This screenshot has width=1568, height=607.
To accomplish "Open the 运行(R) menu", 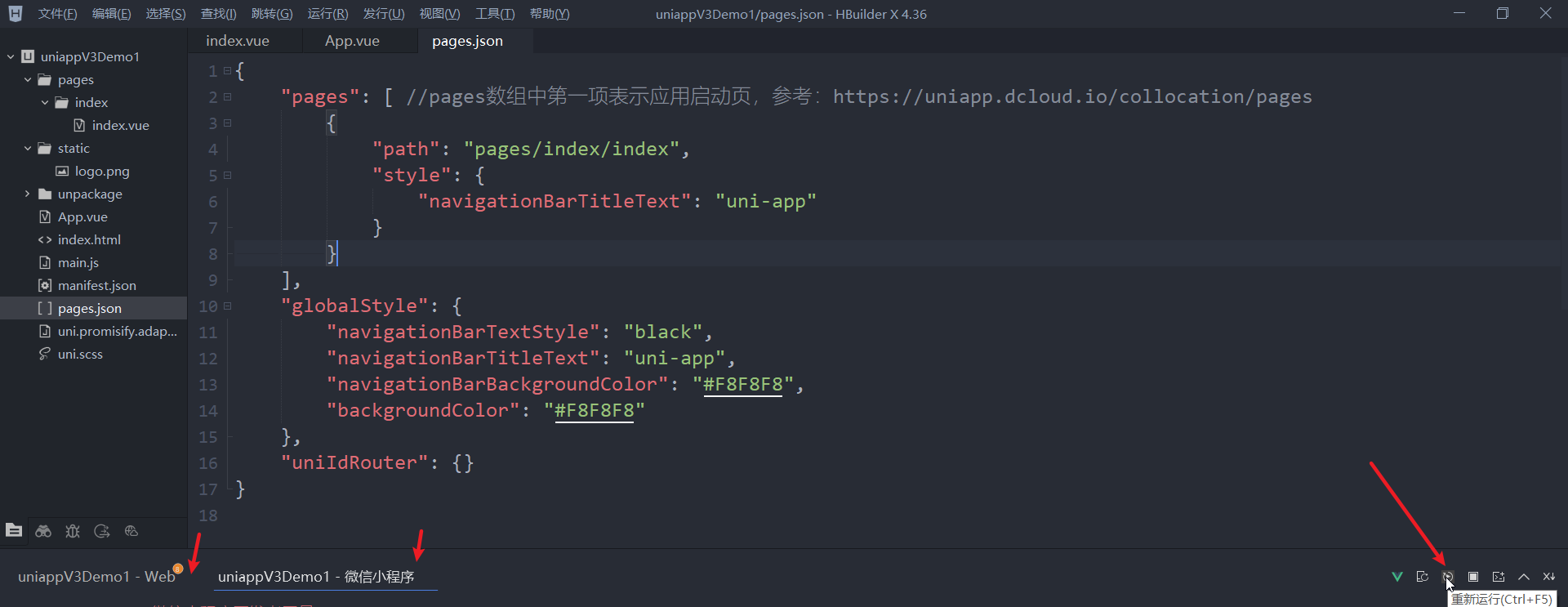I will [x=327, y=14].
